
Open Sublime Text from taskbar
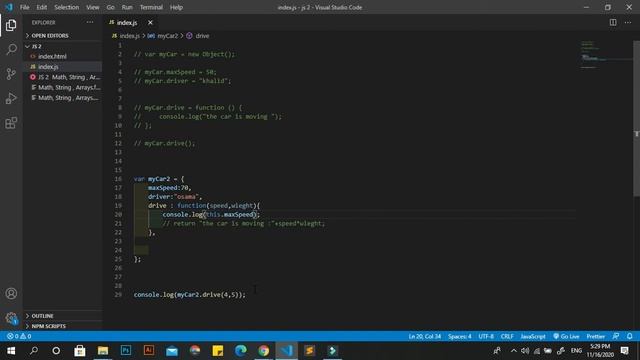(309, 351)
